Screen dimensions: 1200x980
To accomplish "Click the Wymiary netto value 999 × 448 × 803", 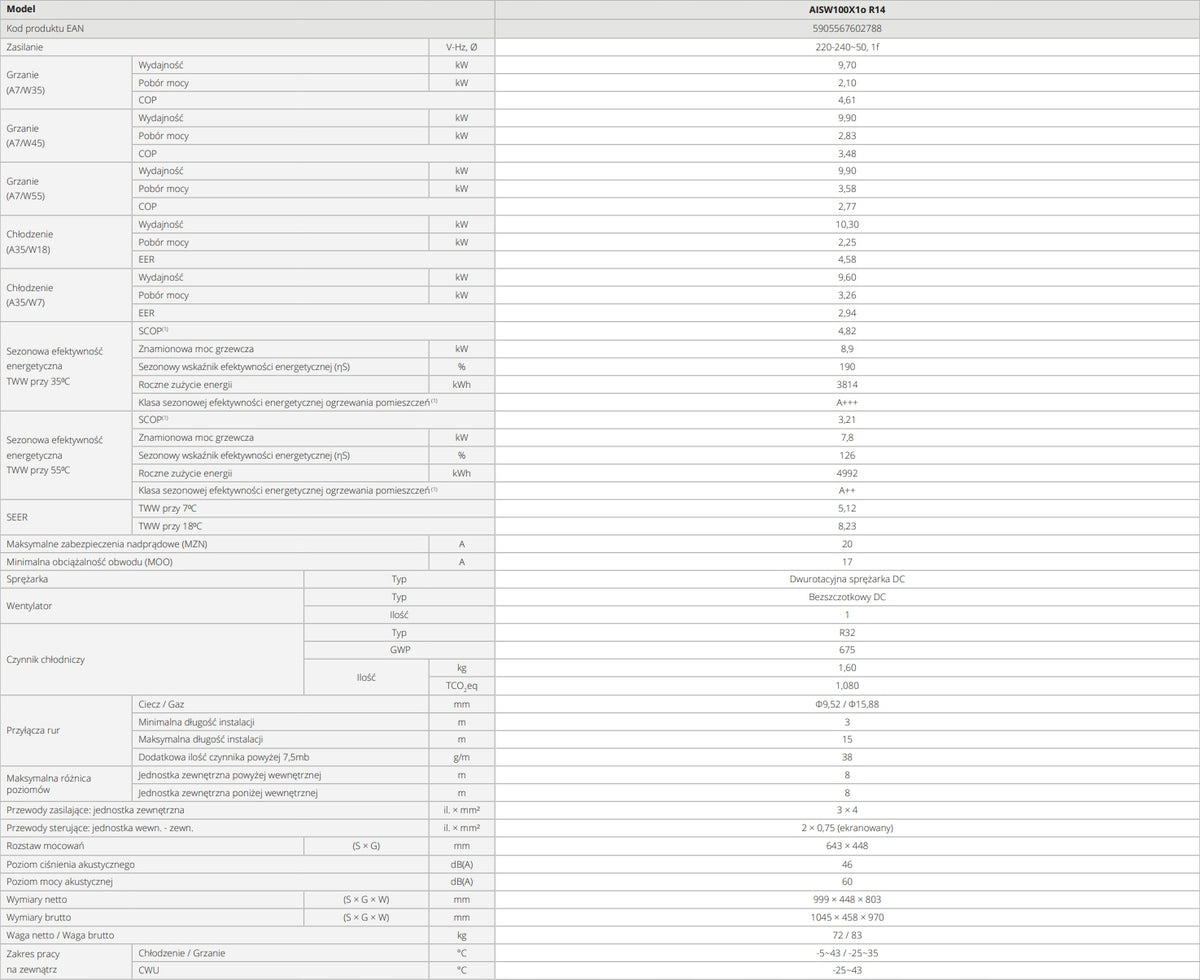I will coord(847,899).
